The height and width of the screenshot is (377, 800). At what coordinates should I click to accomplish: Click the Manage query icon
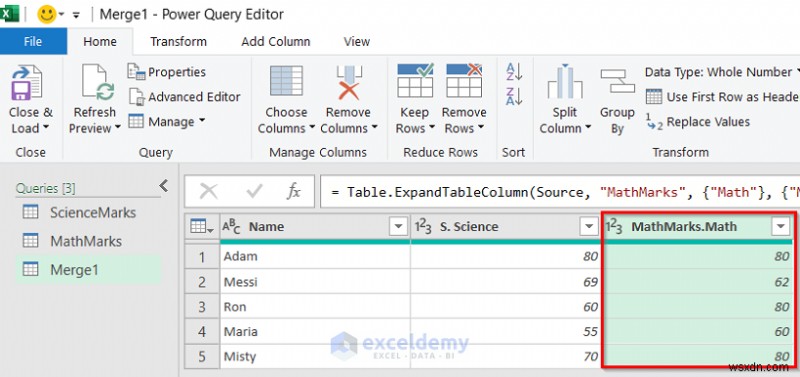(x=136, y=121)
